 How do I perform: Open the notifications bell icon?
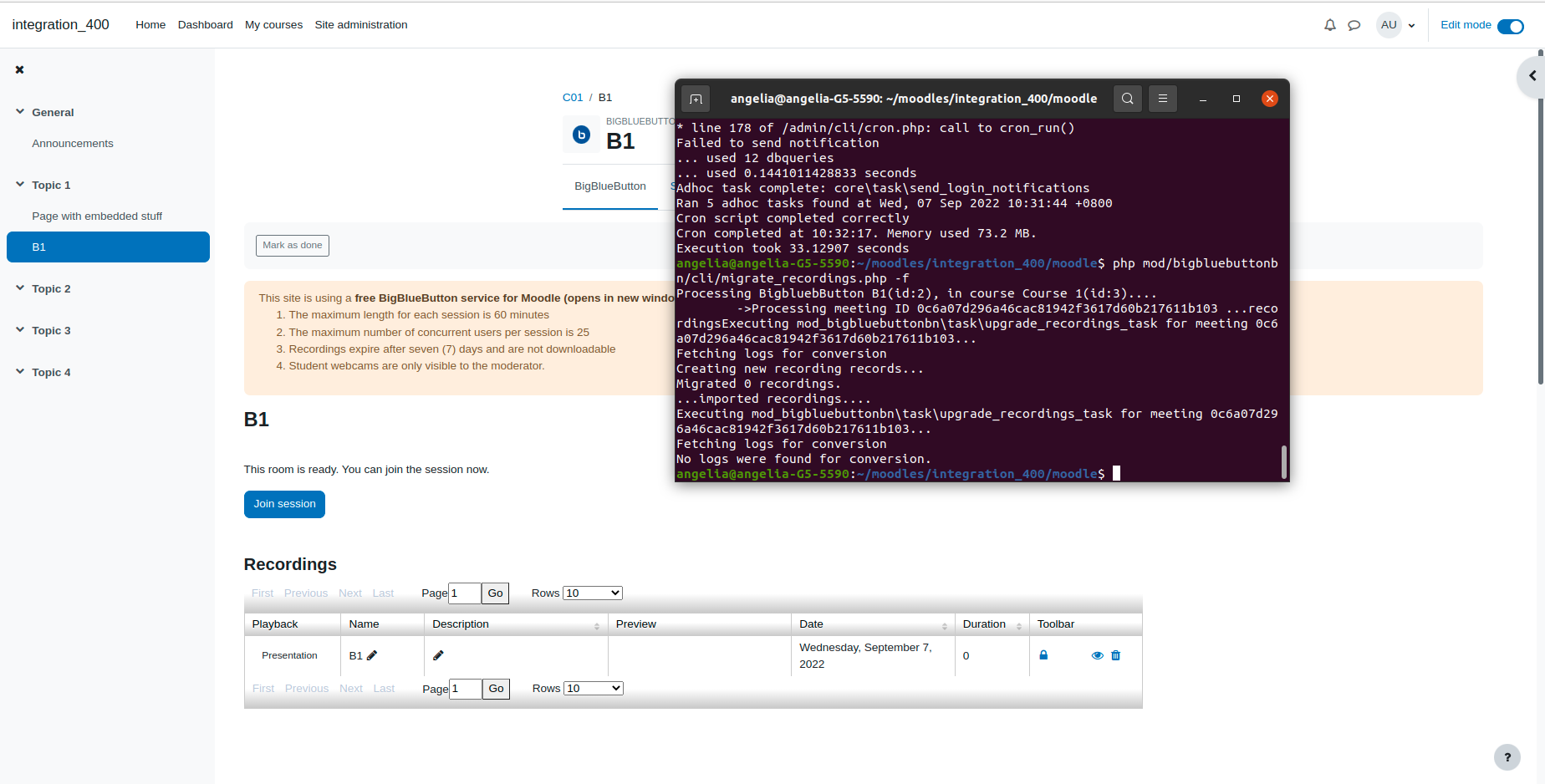(x=1330, y=25)
